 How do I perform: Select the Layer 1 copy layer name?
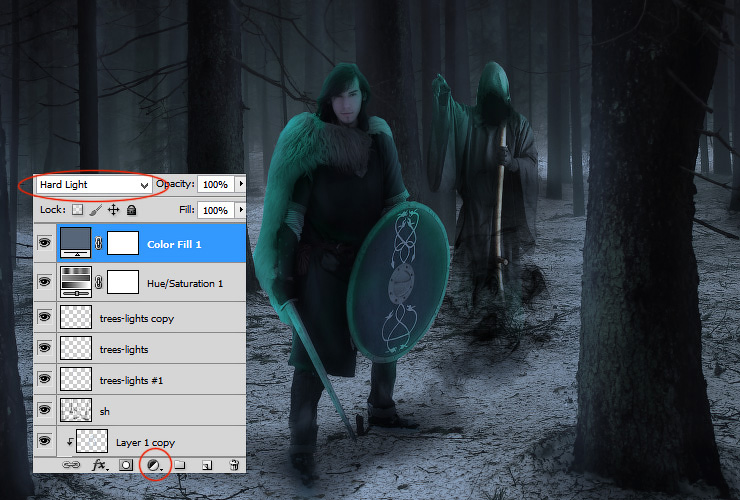145,443
